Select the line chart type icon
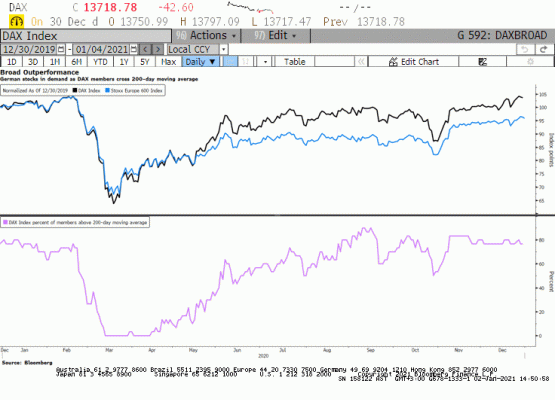The width and height of the screenshot is (555, 400). [x=230, y=62]
